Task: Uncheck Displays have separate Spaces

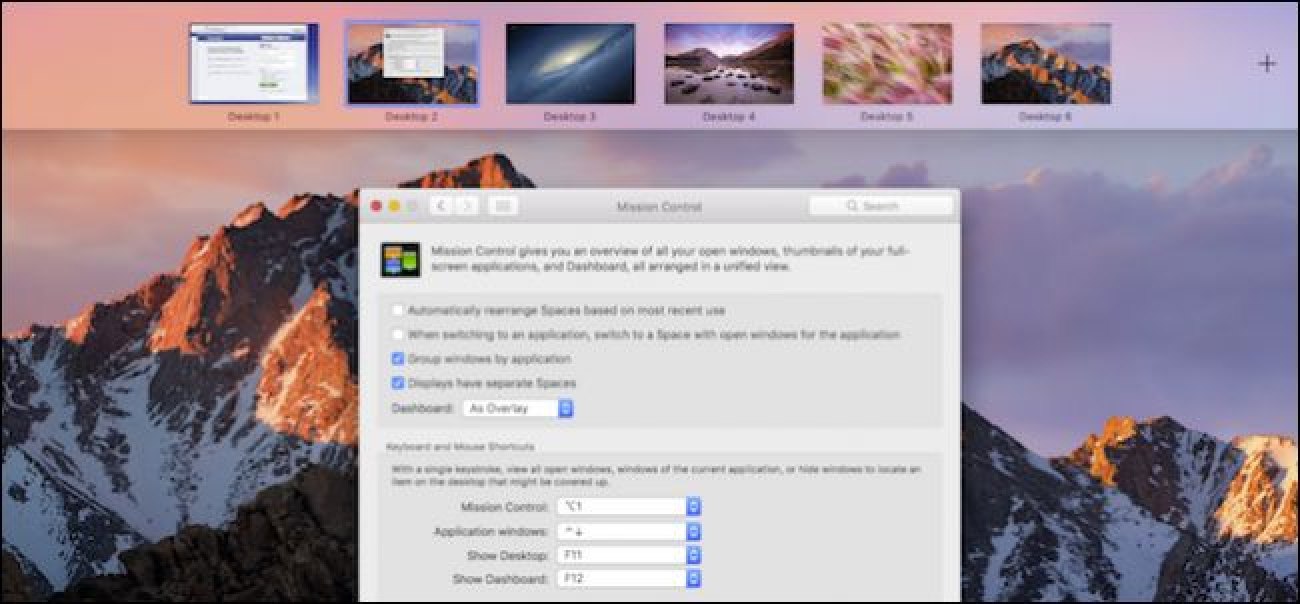Action: [x=398, y=383]
